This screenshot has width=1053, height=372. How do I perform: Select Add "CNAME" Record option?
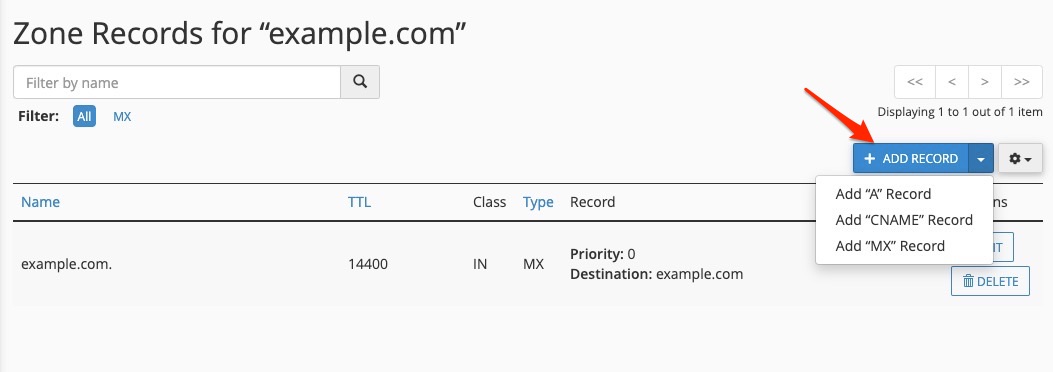904,220
